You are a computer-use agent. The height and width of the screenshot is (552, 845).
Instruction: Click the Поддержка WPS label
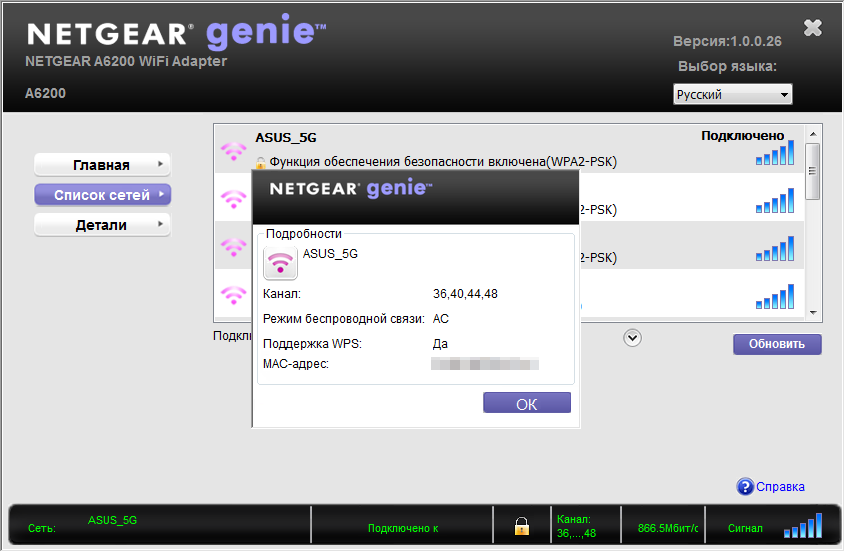coord(312,343)
